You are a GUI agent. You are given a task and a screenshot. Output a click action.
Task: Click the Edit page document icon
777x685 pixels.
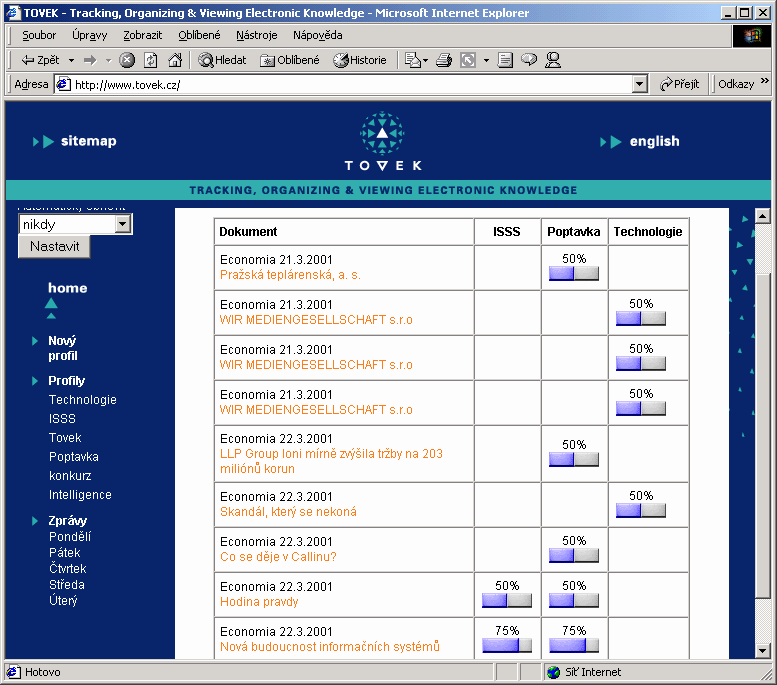click(x=505, y=60)
